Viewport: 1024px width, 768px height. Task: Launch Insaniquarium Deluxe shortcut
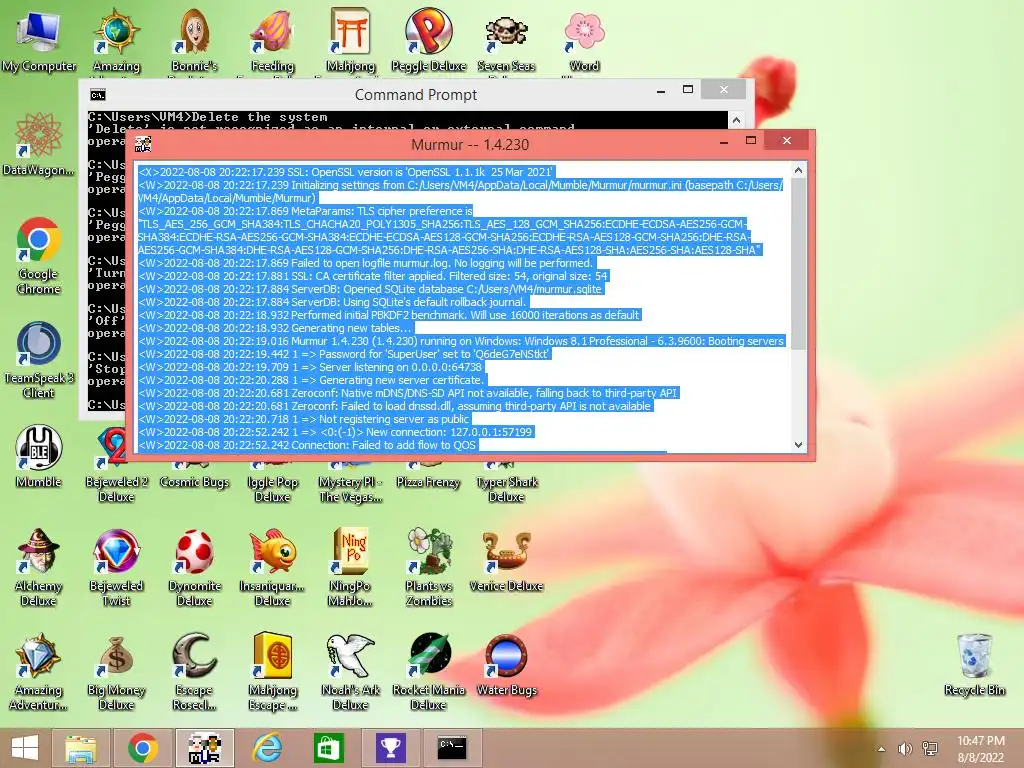[272, 567]
